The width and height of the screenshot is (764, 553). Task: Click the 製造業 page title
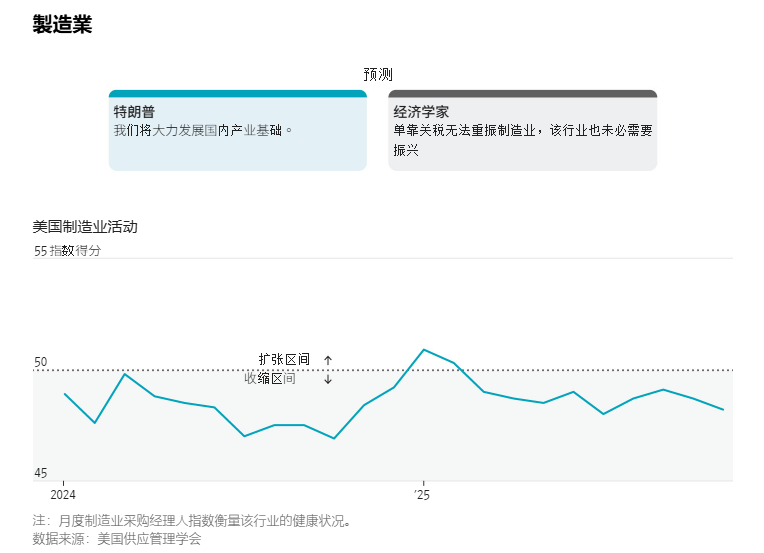tap(62, 25)
